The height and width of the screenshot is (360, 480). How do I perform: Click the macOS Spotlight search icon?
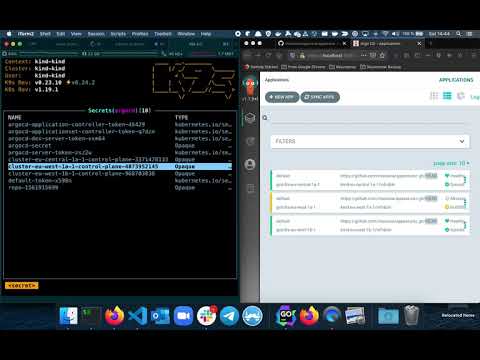pos(459,34)
